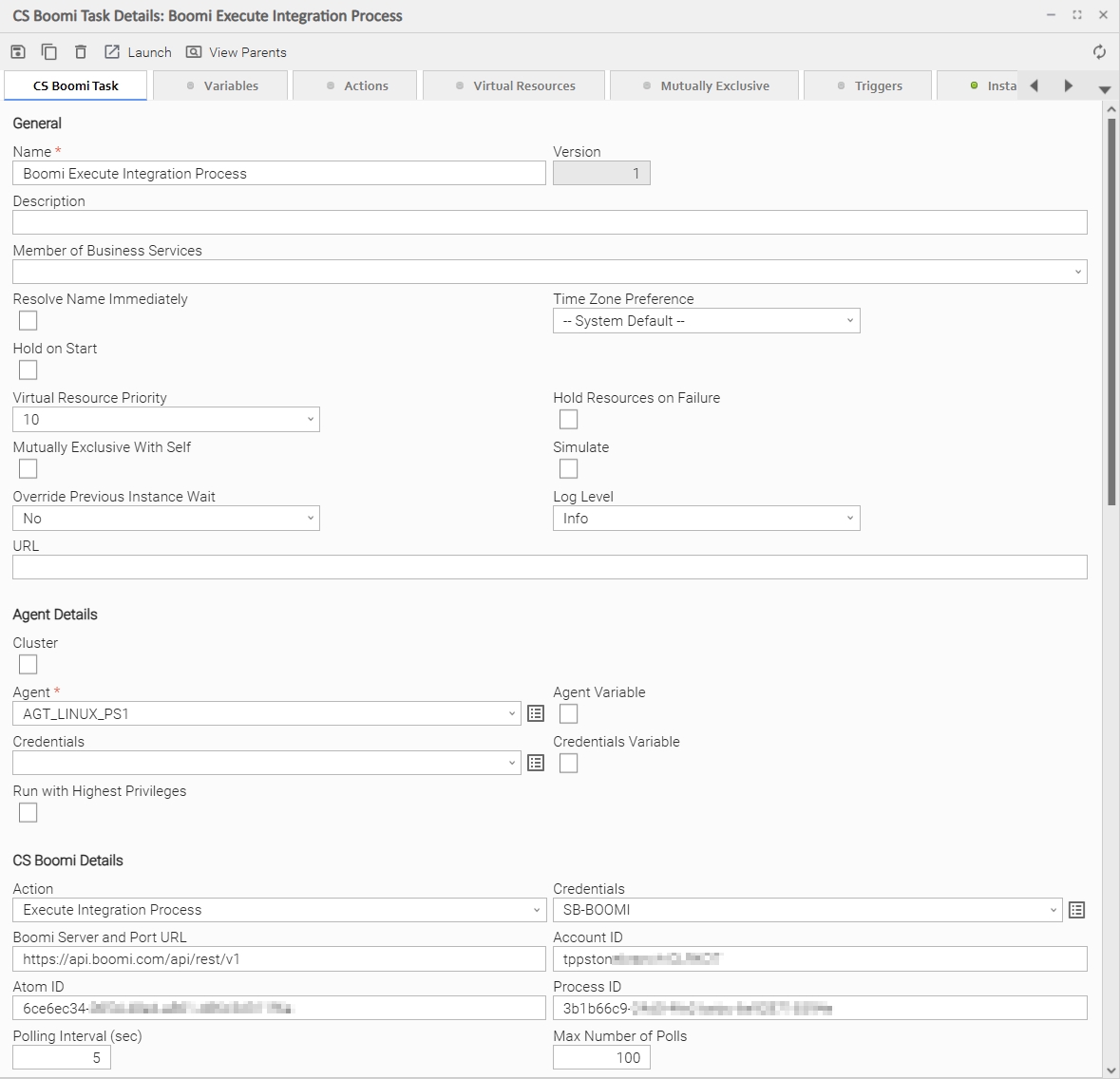Toggle Run with Highest Privileges
The width and height of the screenshot is (1120, 1079).
point(28,812)
